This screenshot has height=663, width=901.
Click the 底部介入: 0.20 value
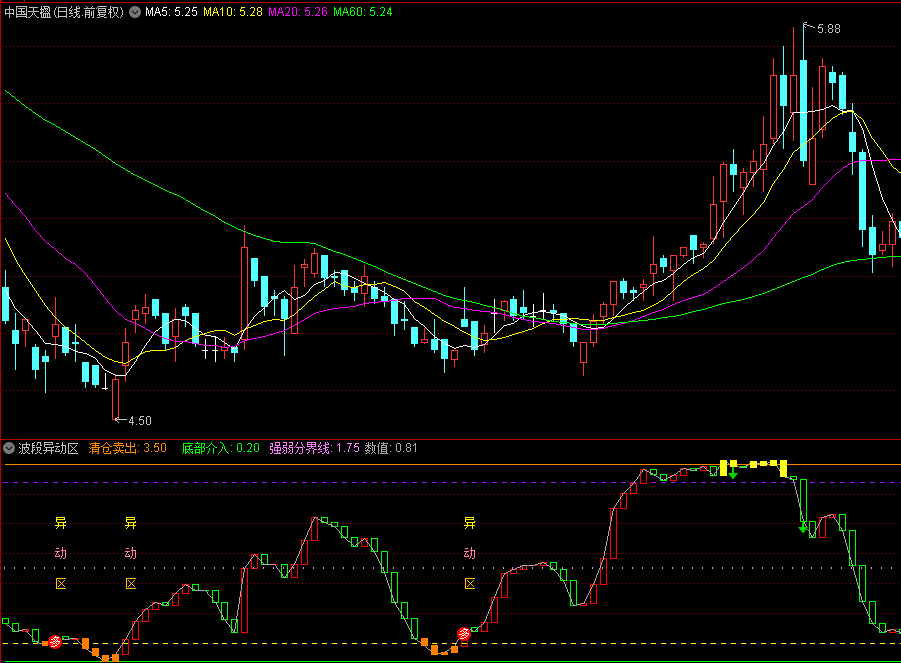click(x=221, y=448)
